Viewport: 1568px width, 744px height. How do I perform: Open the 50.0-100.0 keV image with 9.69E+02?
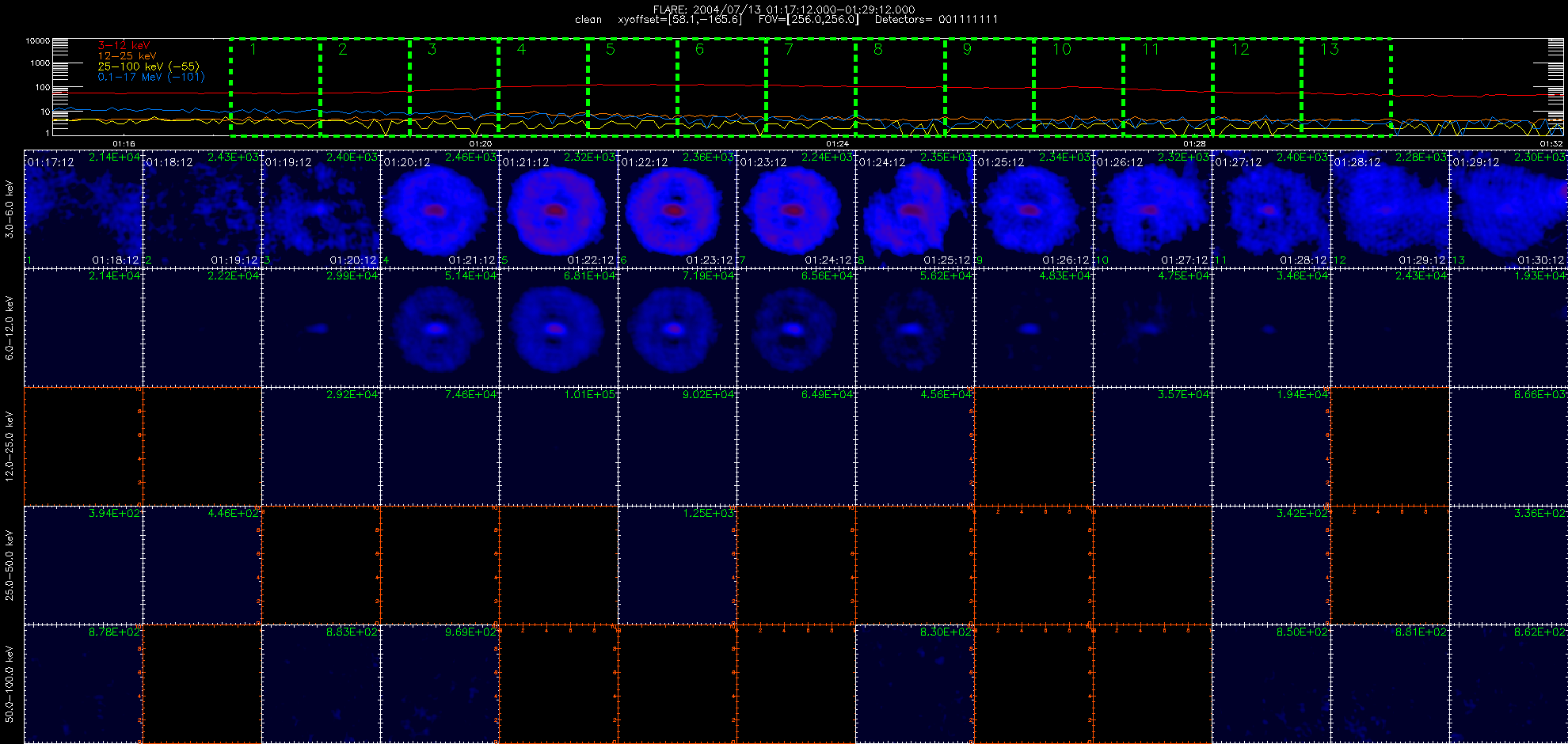440,684
